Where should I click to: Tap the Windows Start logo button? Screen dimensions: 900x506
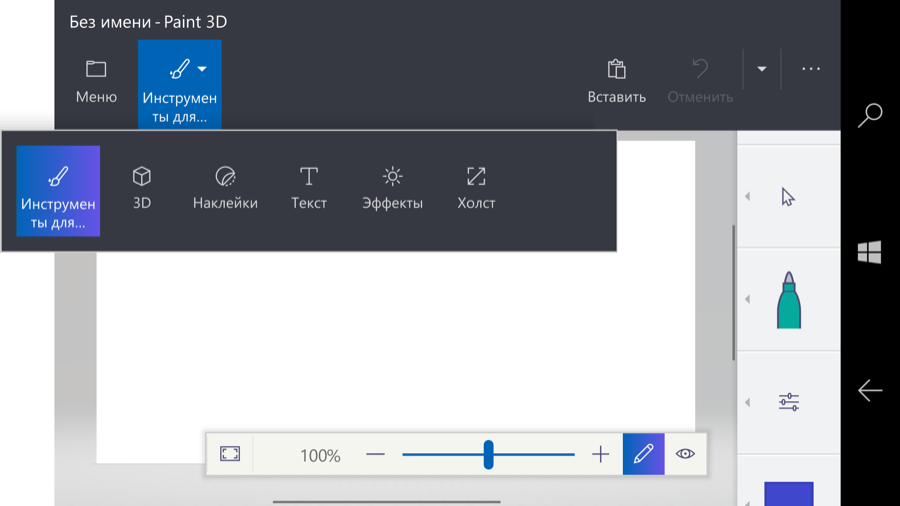tap(870, 252)
